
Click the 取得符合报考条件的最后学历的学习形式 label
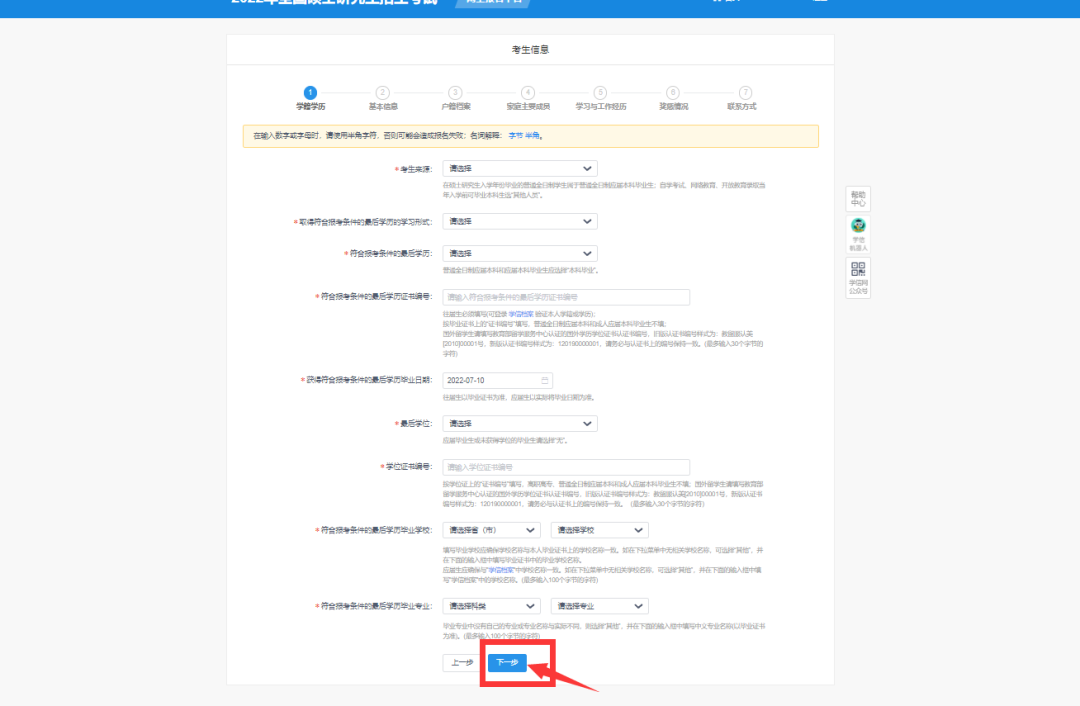365,222
